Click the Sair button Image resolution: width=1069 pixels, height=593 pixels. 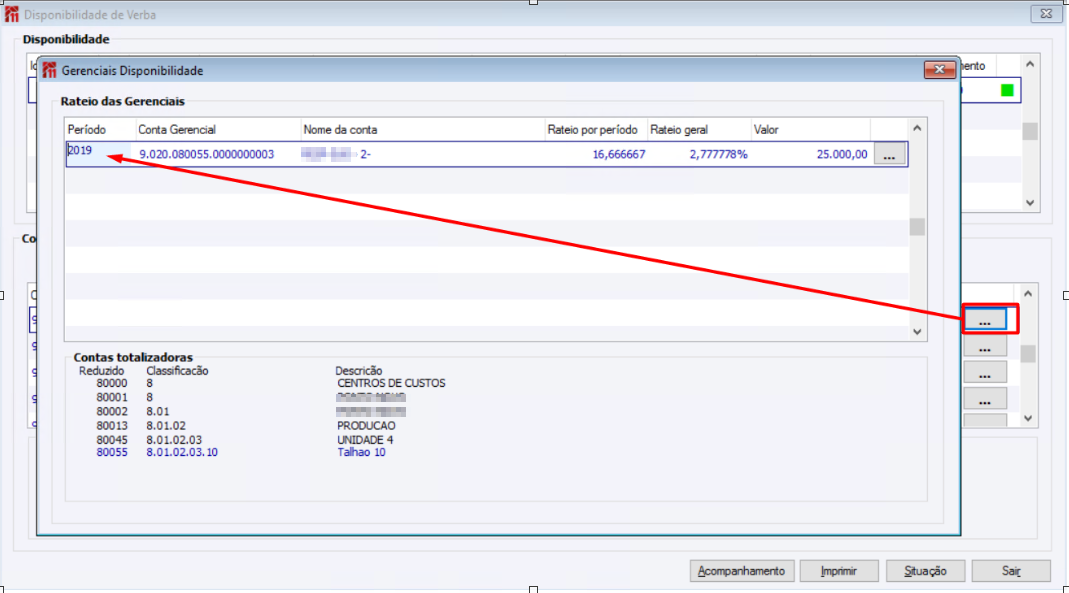1011,571
